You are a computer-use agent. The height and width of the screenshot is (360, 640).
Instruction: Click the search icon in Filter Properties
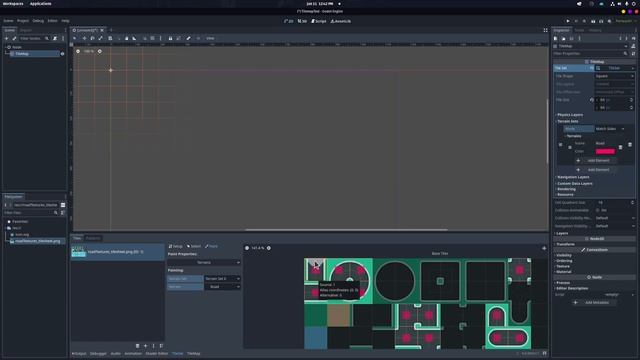[625, 53]
